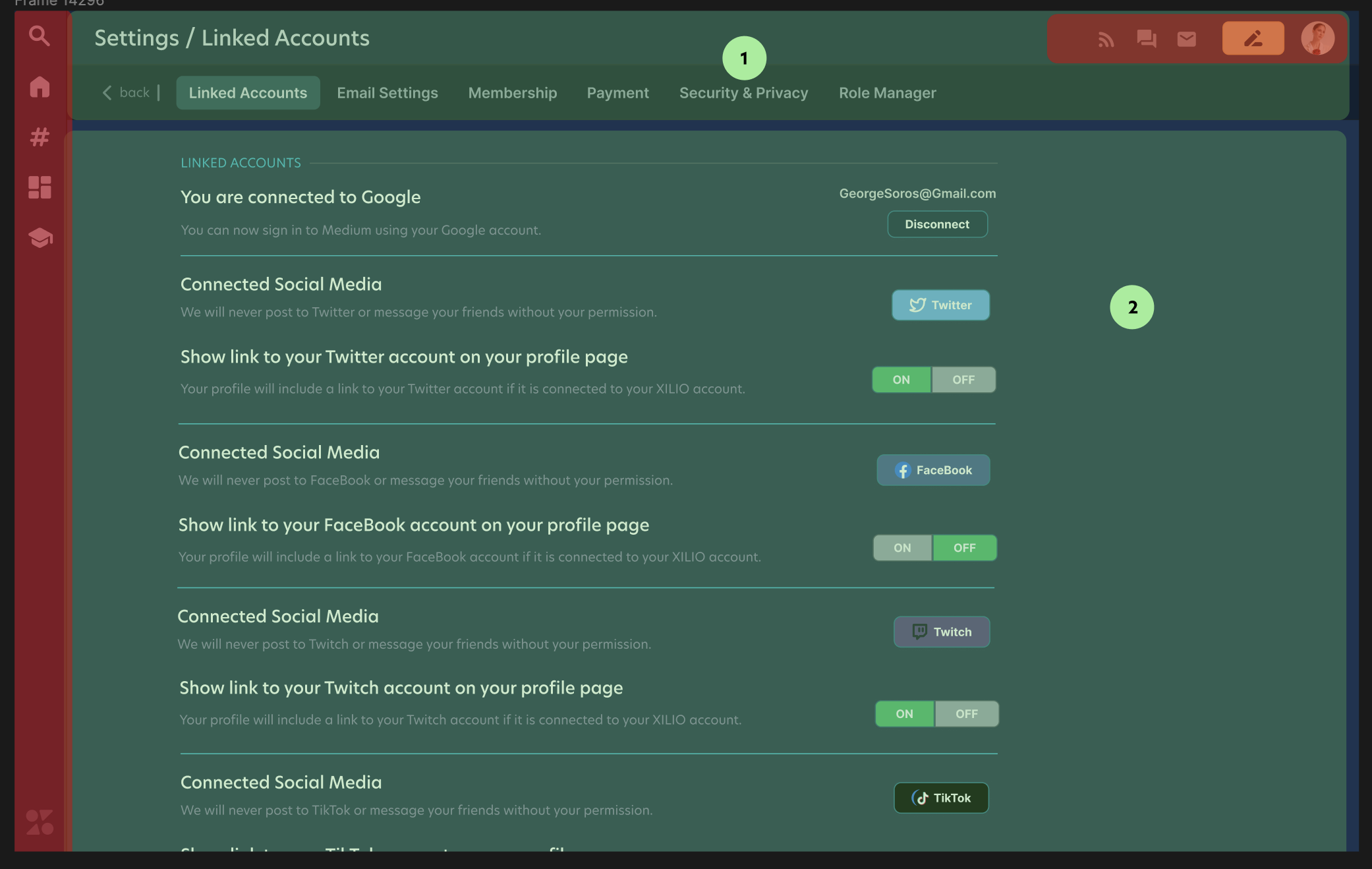The image size is (1372, 869).
Task: Switch to the Email Settings tab
Action: 387,92
